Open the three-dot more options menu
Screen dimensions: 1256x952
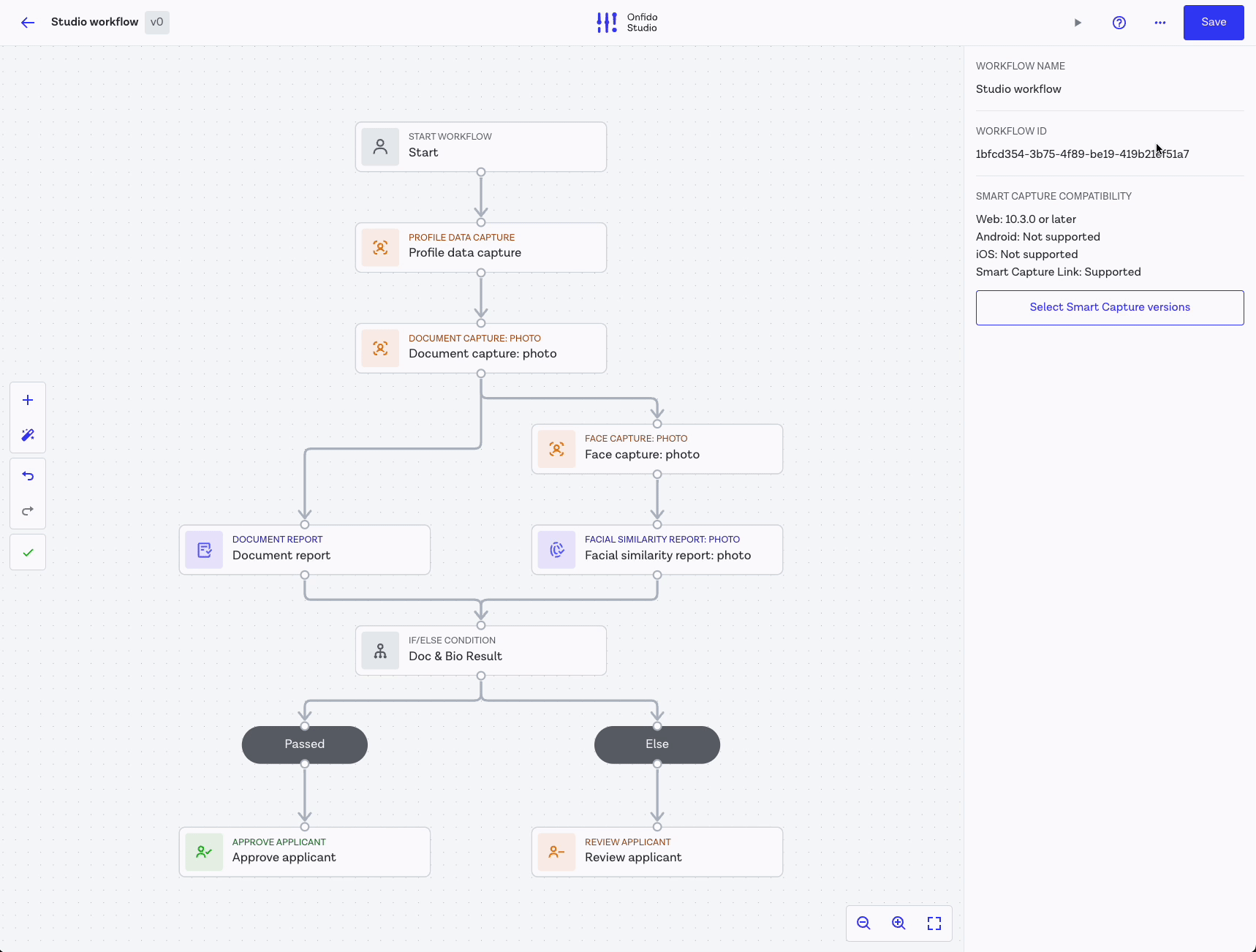[1159, 23]
